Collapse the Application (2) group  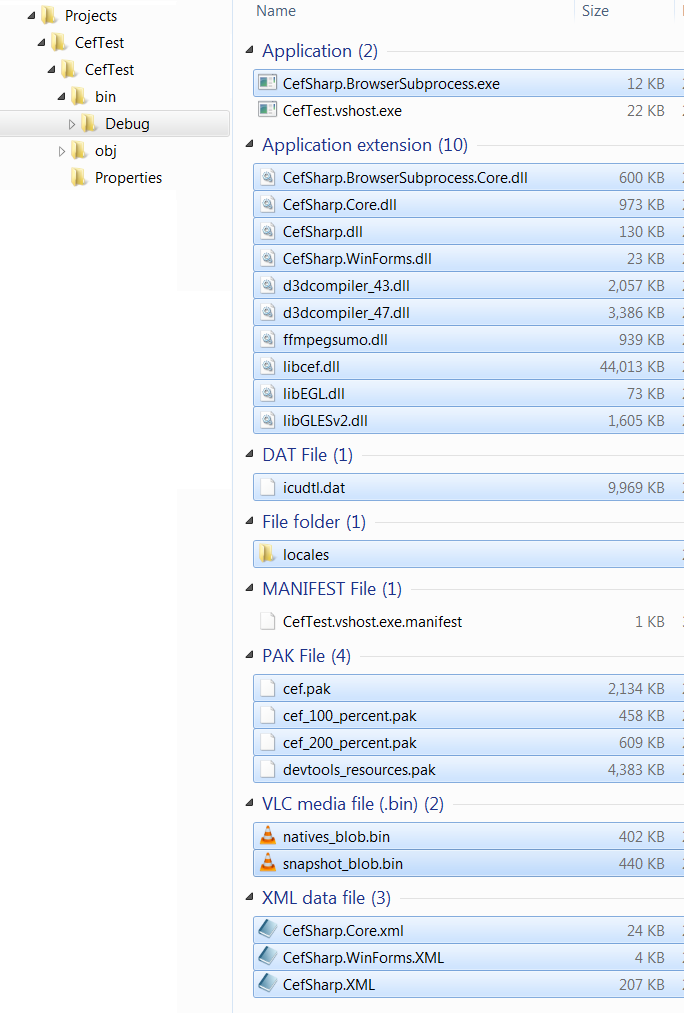[250, 50]
